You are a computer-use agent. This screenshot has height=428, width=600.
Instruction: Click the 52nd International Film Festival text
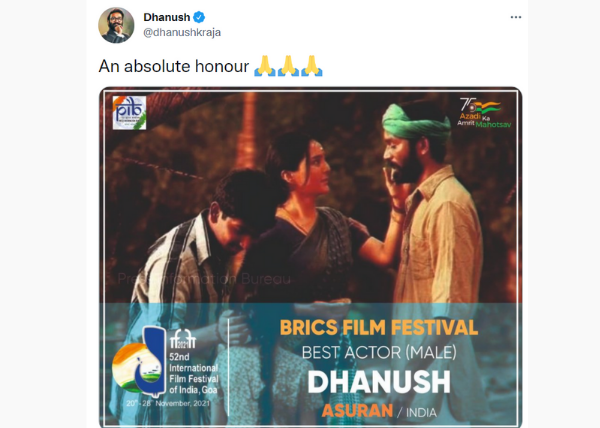194,373
